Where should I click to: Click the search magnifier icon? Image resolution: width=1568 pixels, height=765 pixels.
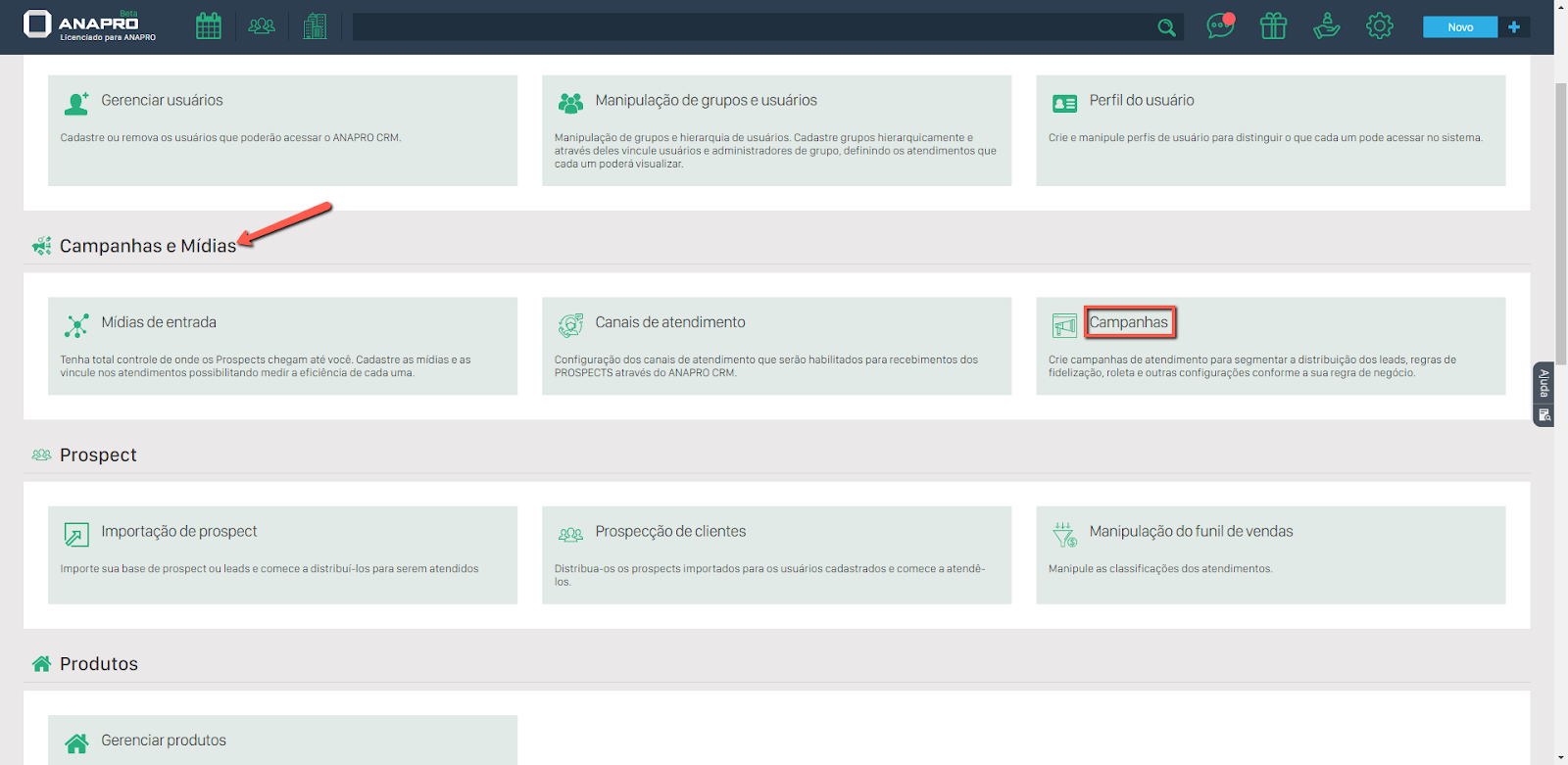coord(1166,27)
